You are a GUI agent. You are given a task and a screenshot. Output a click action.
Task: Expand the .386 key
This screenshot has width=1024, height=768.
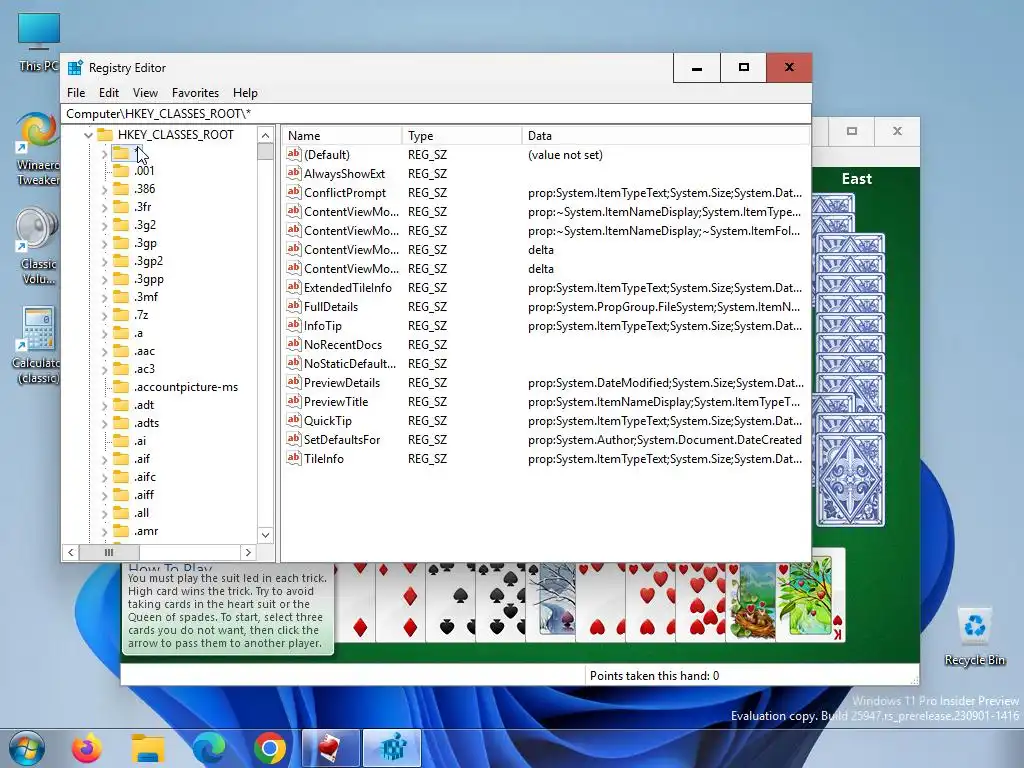click(x=104, y=189)
